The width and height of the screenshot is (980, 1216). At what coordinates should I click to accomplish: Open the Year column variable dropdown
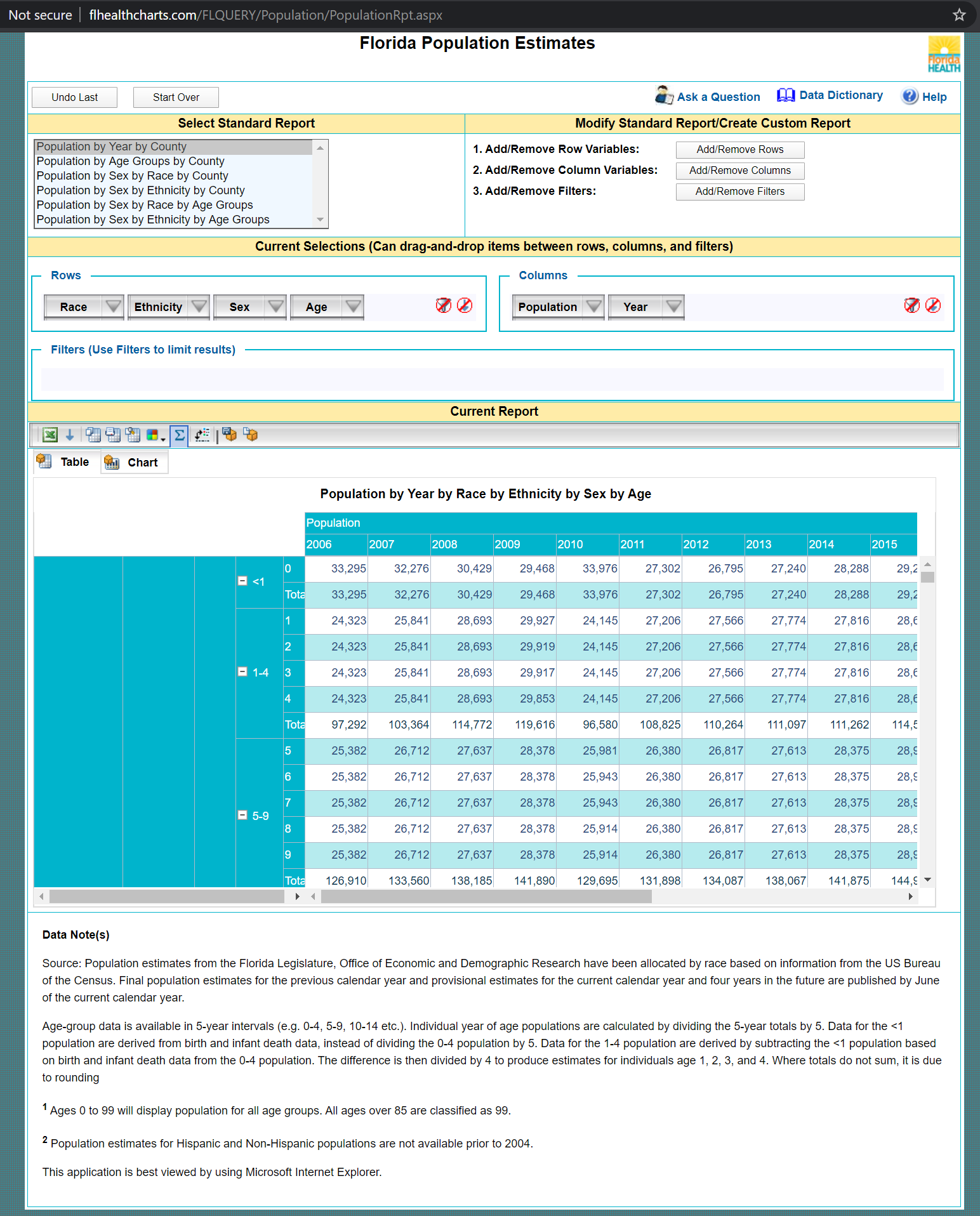coord(673,307)
